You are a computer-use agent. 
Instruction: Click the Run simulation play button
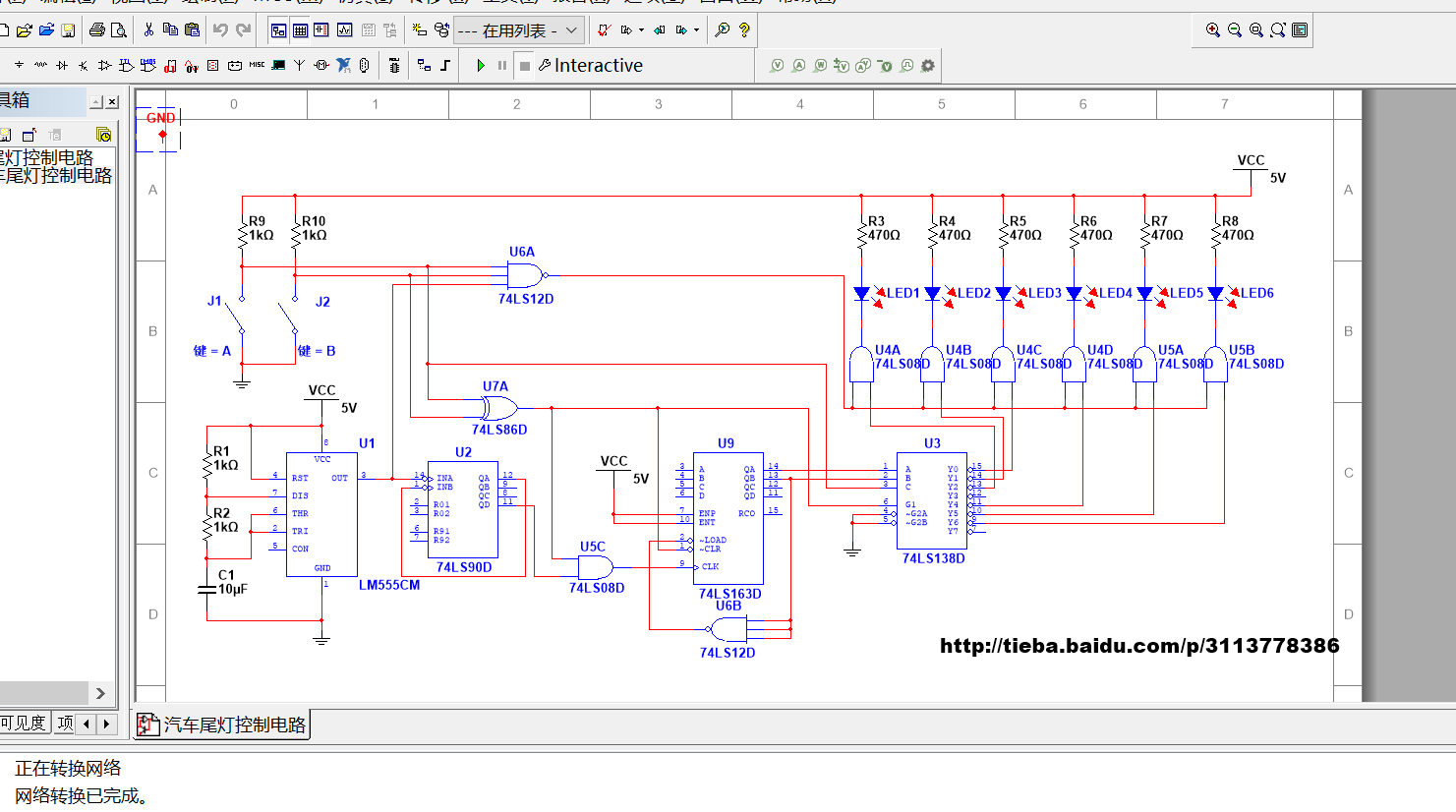click(x=481, y=66)
